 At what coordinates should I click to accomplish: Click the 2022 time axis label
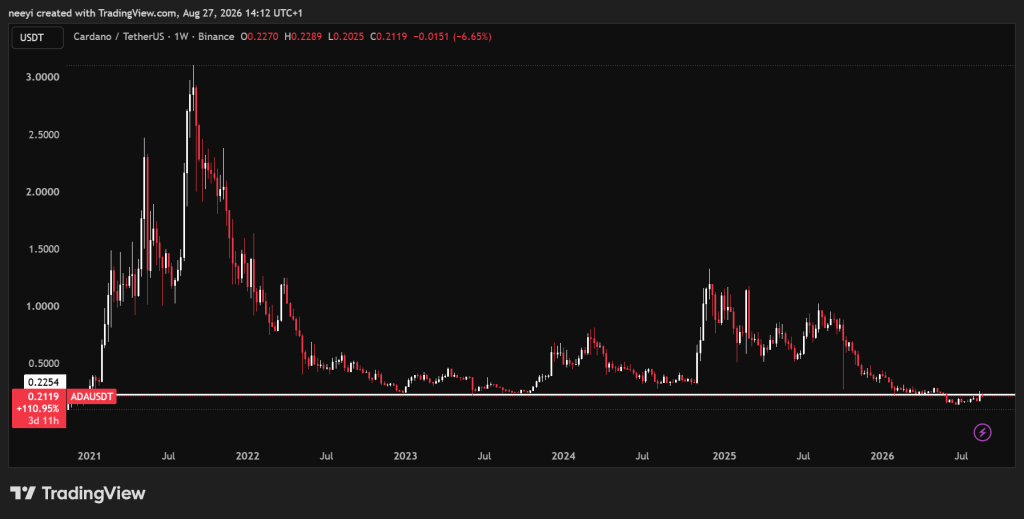click(248, 456)
